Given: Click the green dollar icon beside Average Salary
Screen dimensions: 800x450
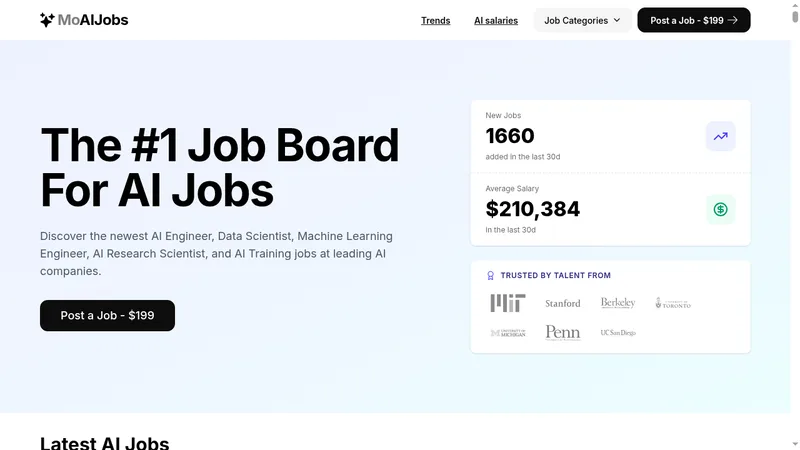Looking at the screenshot, I should [x=720, y=209].
